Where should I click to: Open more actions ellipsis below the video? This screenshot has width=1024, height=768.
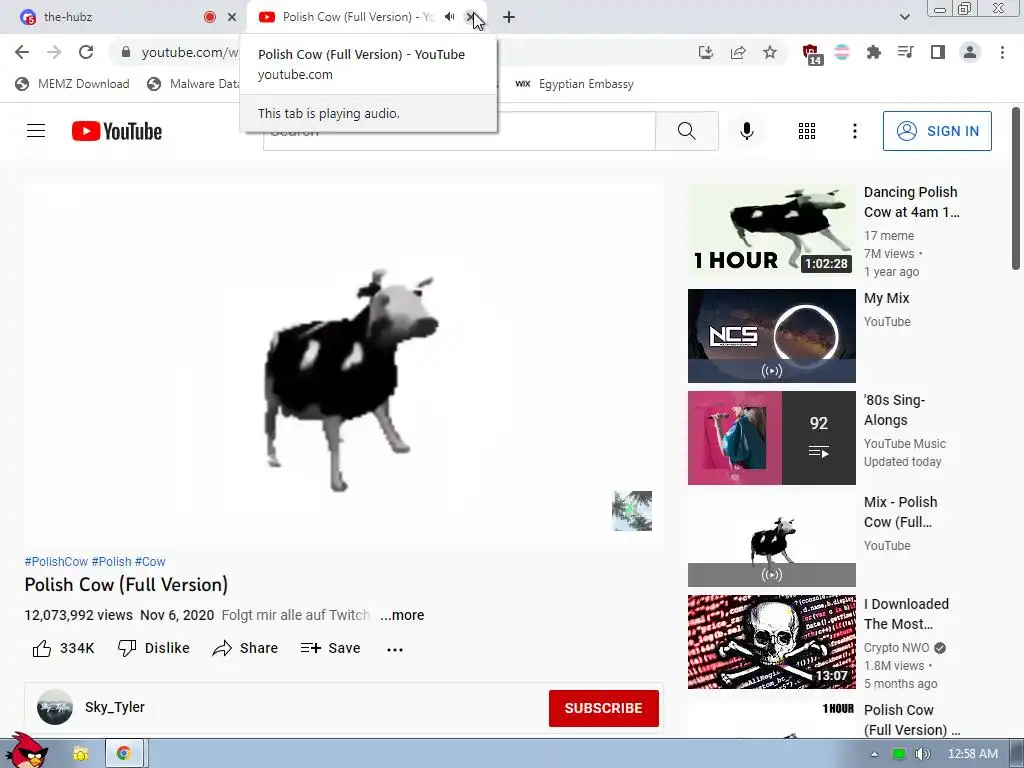click(x=394, y=649)
